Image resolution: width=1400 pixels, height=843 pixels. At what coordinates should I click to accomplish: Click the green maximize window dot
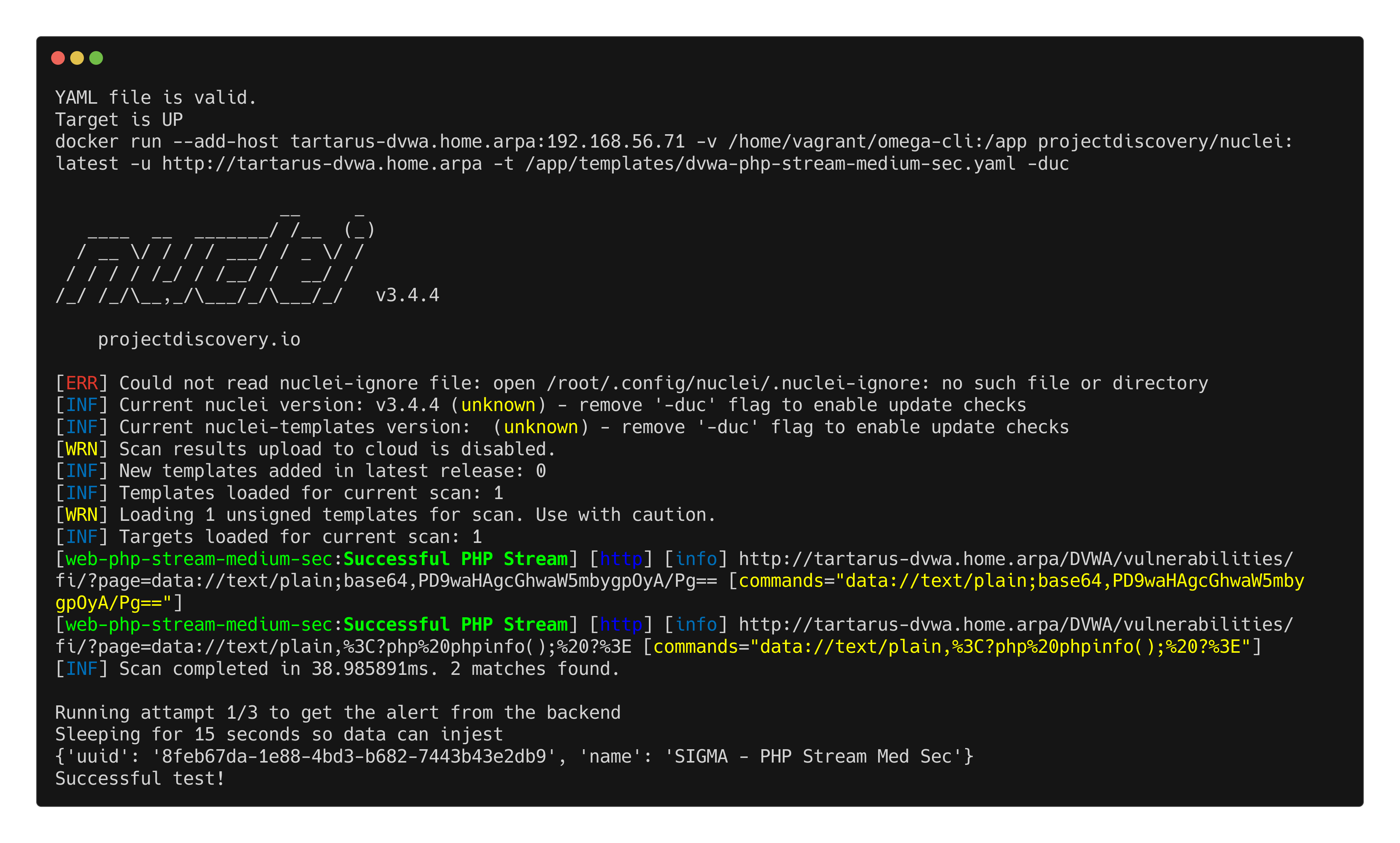click(97, 58)
